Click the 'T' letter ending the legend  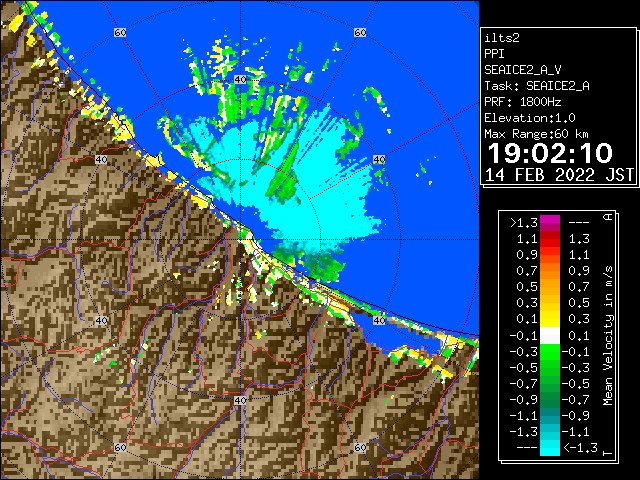608,453
